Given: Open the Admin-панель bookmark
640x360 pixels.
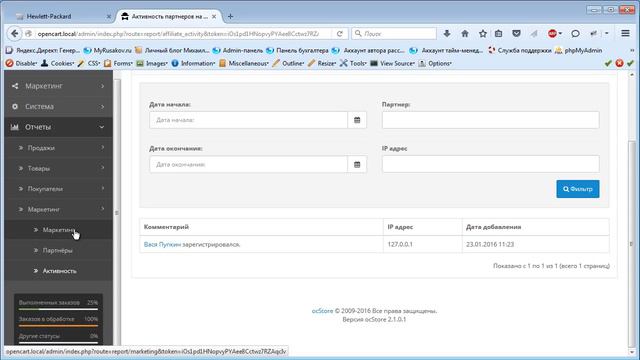Looking at the screenshot, I should click(238, 50).
